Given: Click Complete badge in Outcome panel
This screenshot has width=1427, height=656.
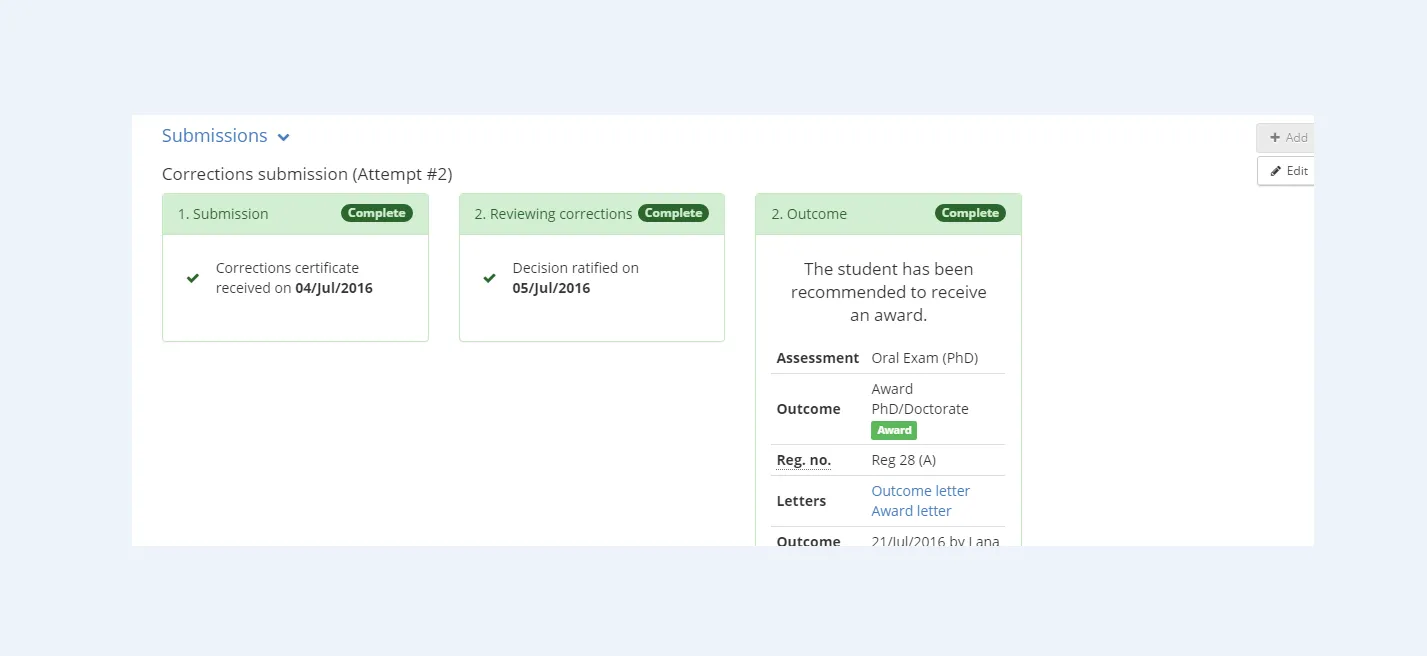Looking at the screenshot, I should 970,213.
